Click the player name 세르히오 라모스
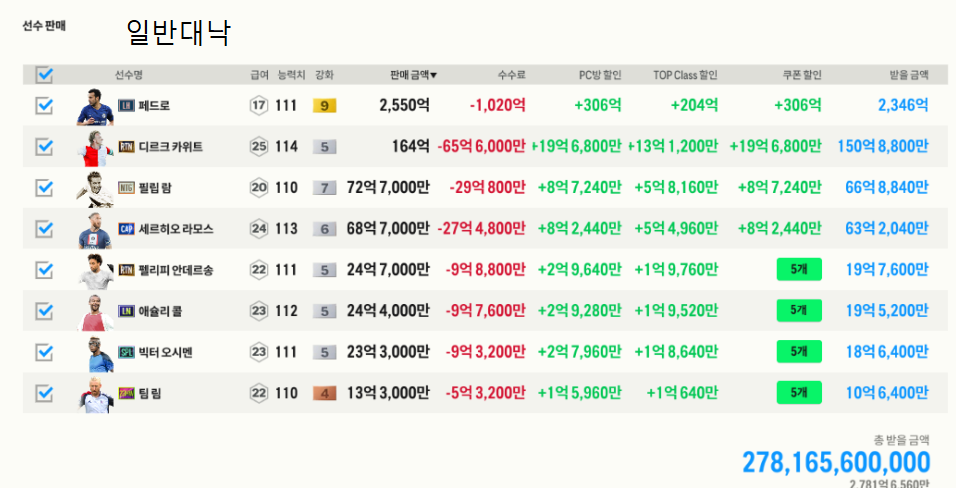Viewport: 956px width, 488px height. (x=176, y=228)
